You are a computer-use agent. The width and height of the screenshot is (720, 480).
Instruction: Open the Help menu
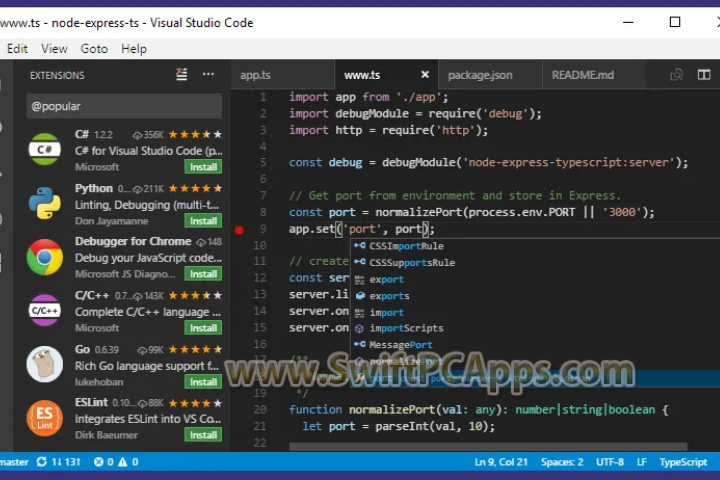click(x=134, y=49)
